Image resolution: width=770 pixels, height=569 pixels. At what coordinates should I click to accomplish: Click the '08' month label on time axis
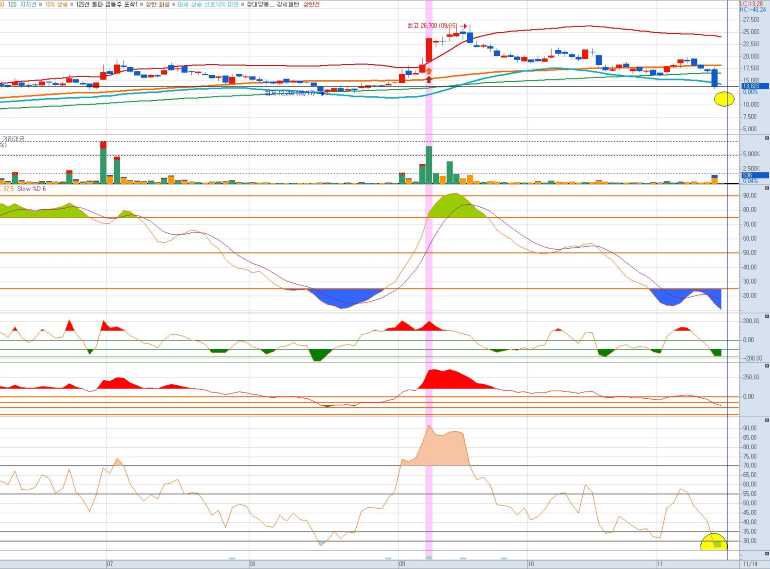click(252, 564)
